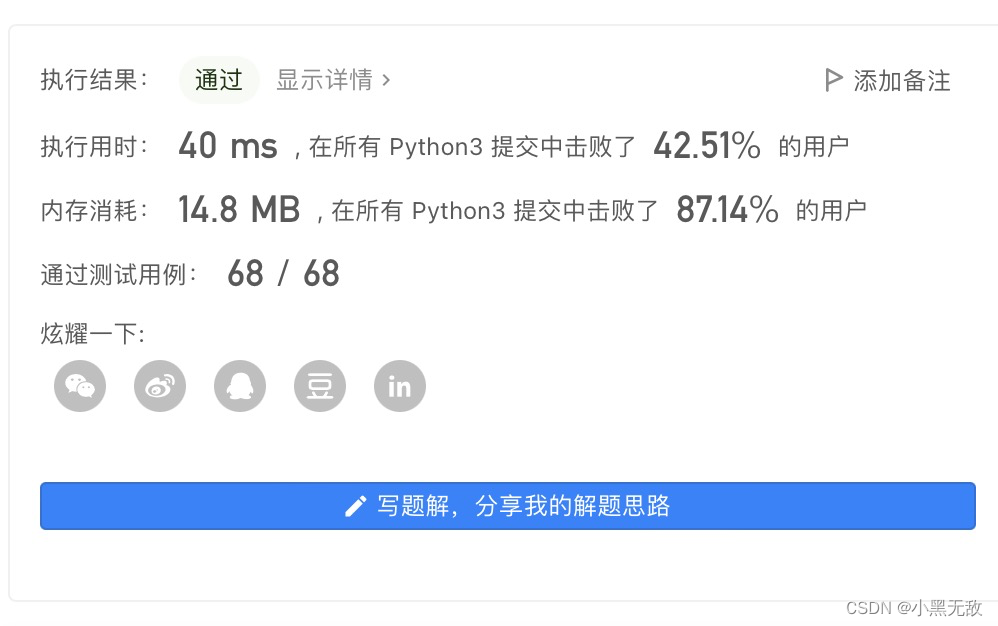Open 添加备注 to add a note
The width and height of the screenshot is (998, 626).
899,80
